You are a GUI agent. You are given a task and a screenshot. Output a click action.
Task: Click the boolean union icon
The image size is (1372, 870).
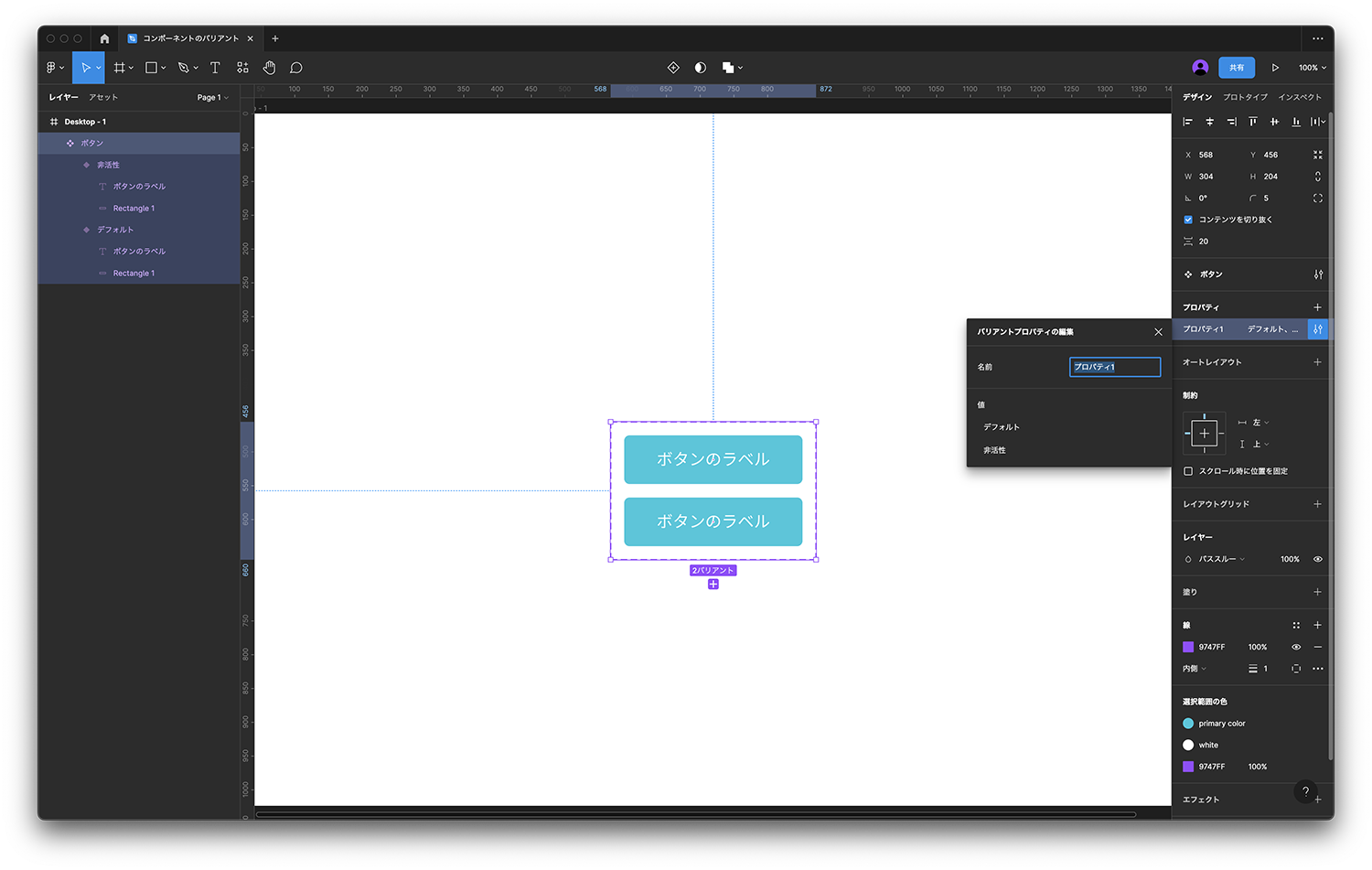[728, 68]
